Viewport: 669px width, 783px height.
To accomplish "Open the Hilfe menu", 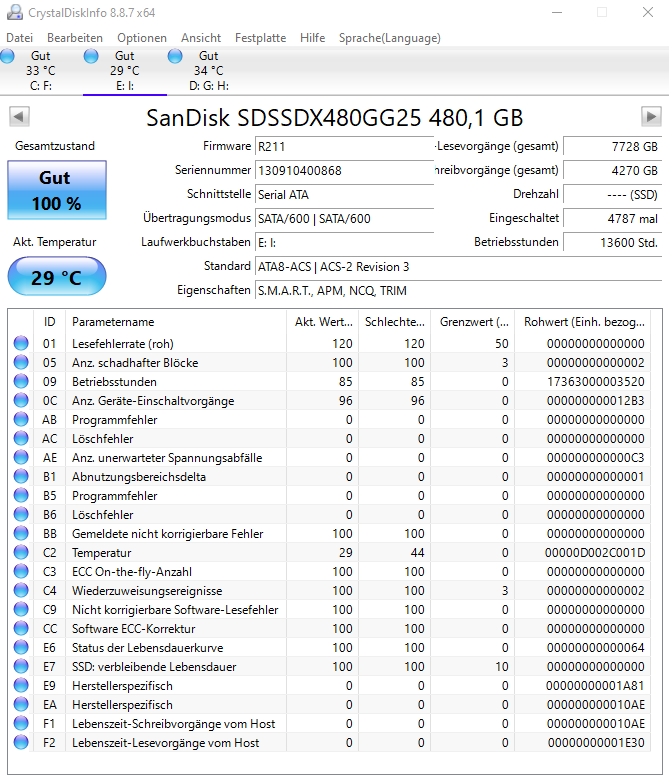I will (313, 38).
